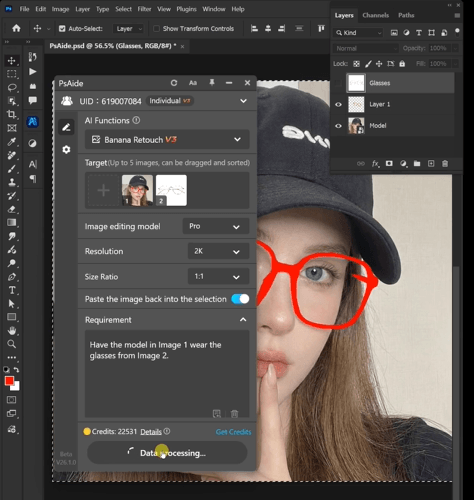Open credits Details link
Screen dimensions: 474x500
pyautogui.click(x=151, y=432)
